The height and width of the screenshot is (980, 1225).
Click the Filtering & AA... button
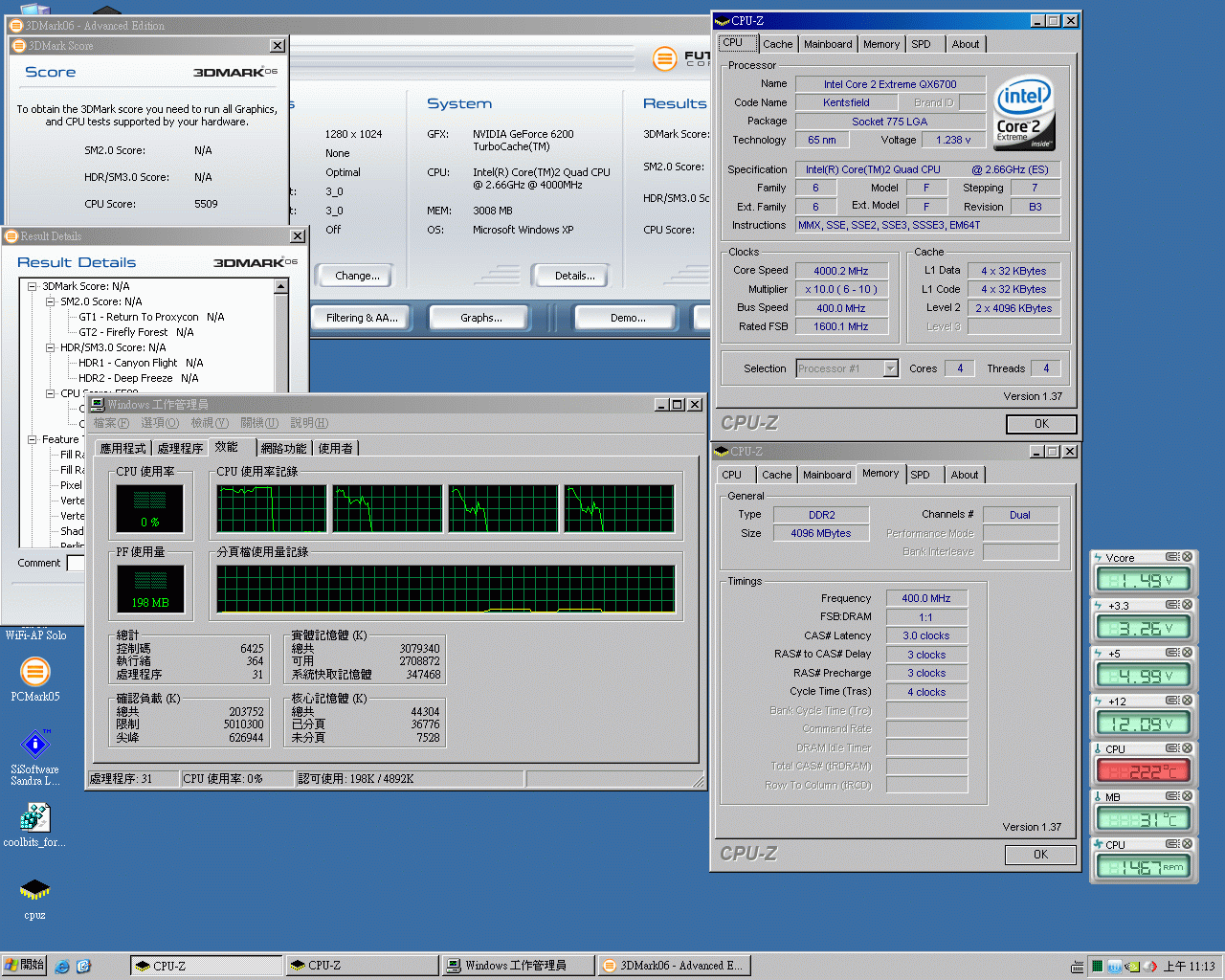tap(361, 318)
